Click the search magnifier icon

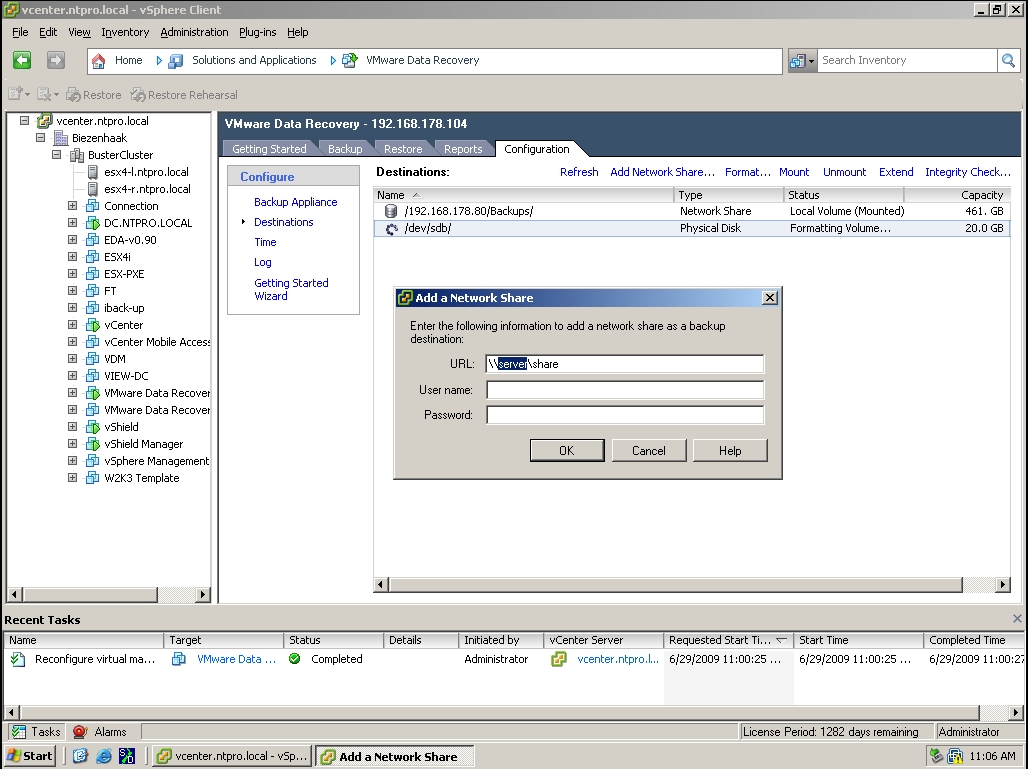coord(1008,60)
